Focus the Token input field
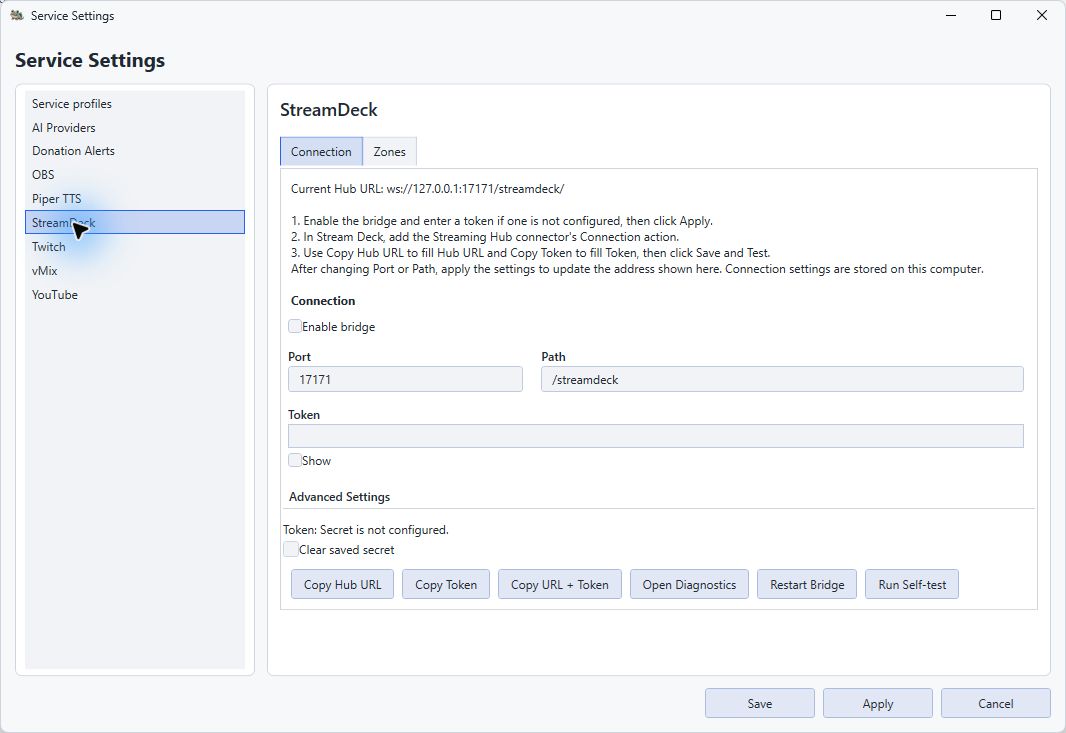 655,436
